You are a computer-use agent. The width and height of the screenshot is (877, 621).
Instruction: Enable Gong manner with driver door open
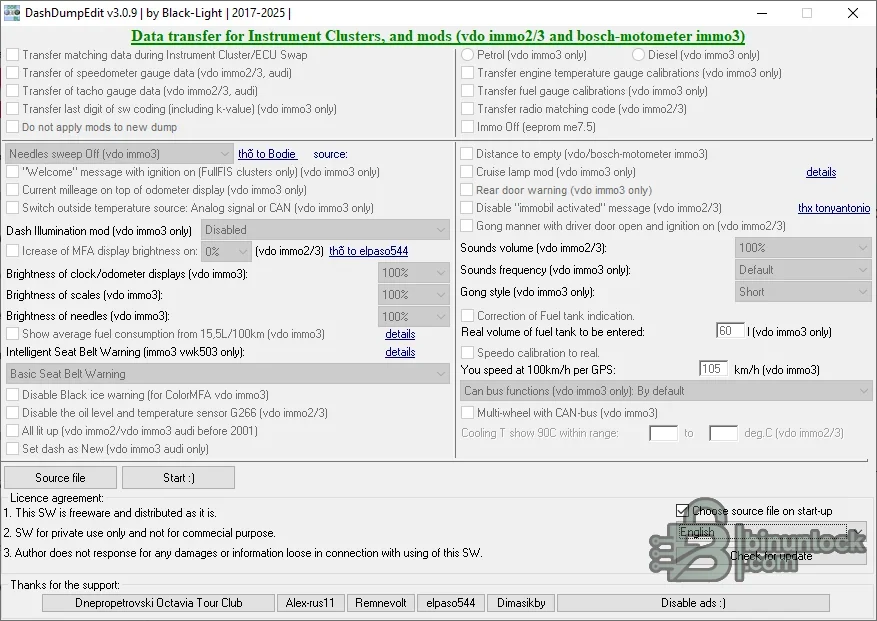[x=466, y=226]
